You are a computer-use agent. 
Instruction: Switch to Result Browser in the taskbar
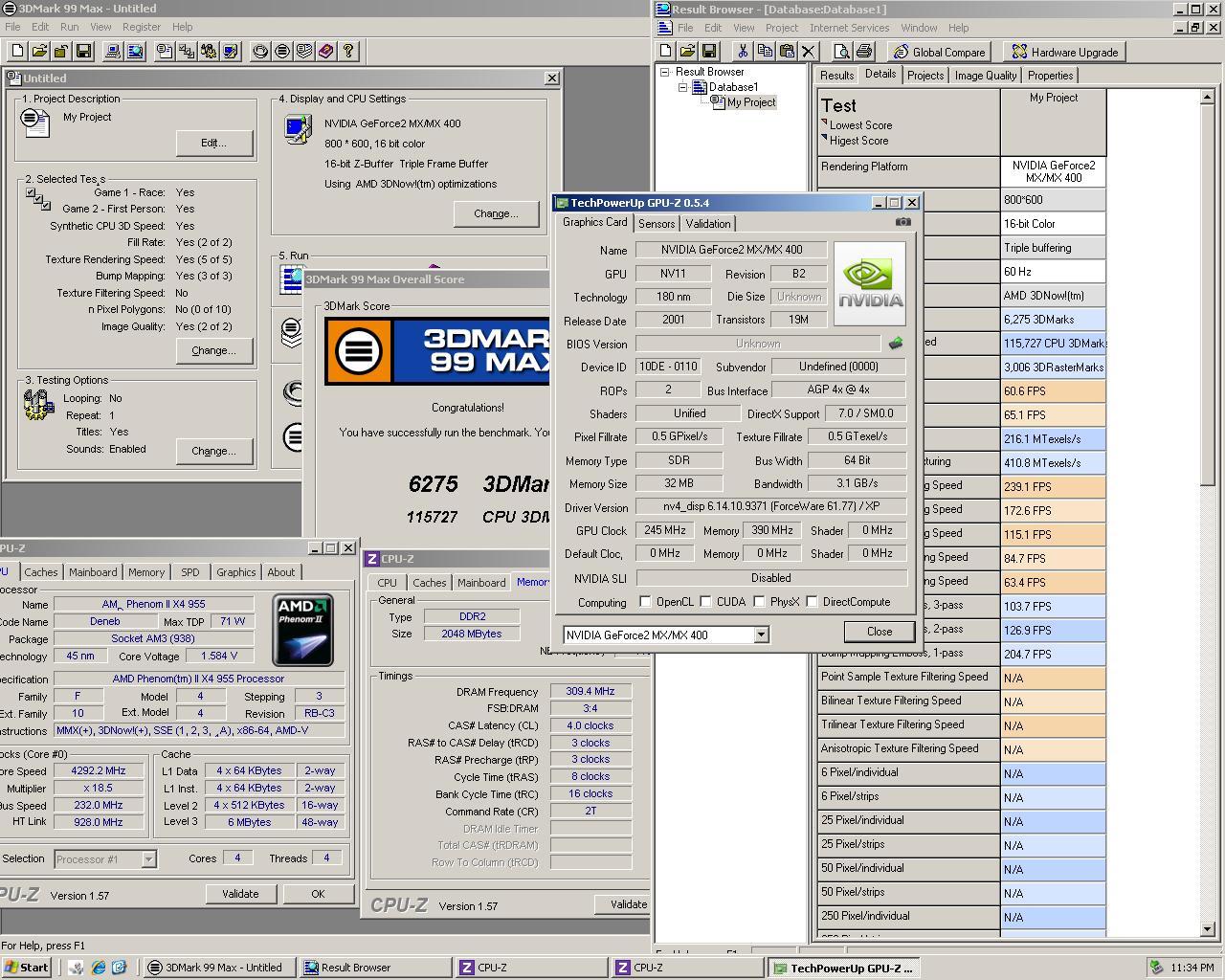click(x=374, y=968)
